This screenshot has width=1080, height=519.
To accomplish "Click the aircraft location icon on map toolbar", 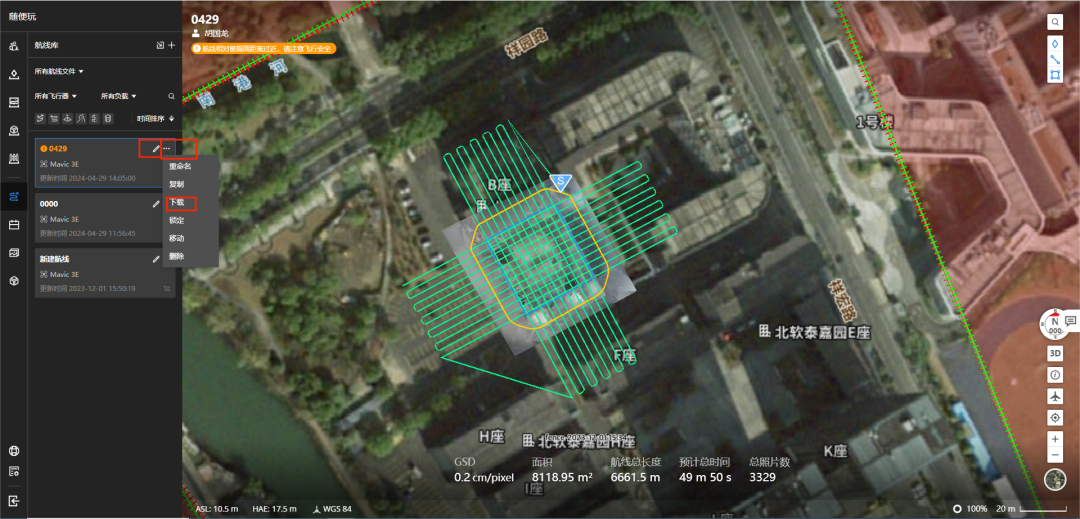I will (x=1055, y=396).
